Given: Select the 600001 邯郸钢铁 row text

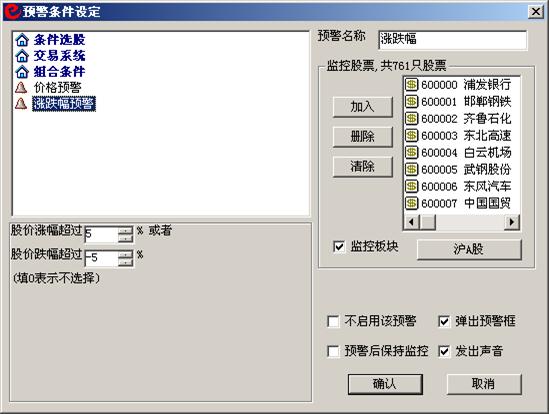Looking at the screenshot, I should click(x=466, y=102).
